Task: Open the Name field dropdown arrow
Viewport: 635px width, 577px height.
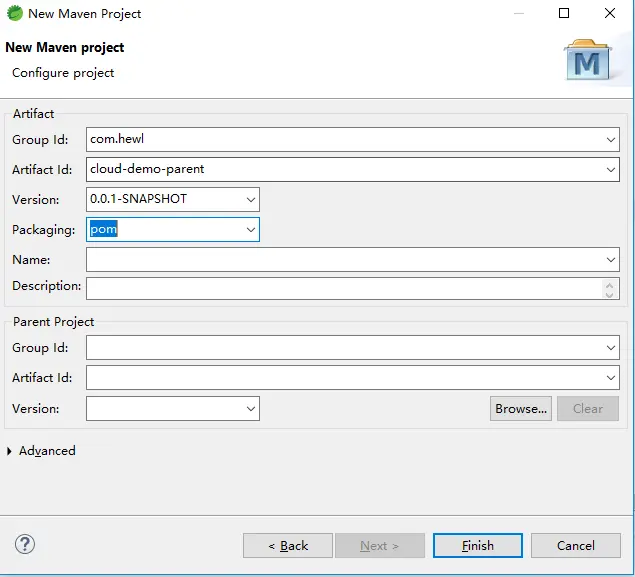Action: tap(611, 260)
